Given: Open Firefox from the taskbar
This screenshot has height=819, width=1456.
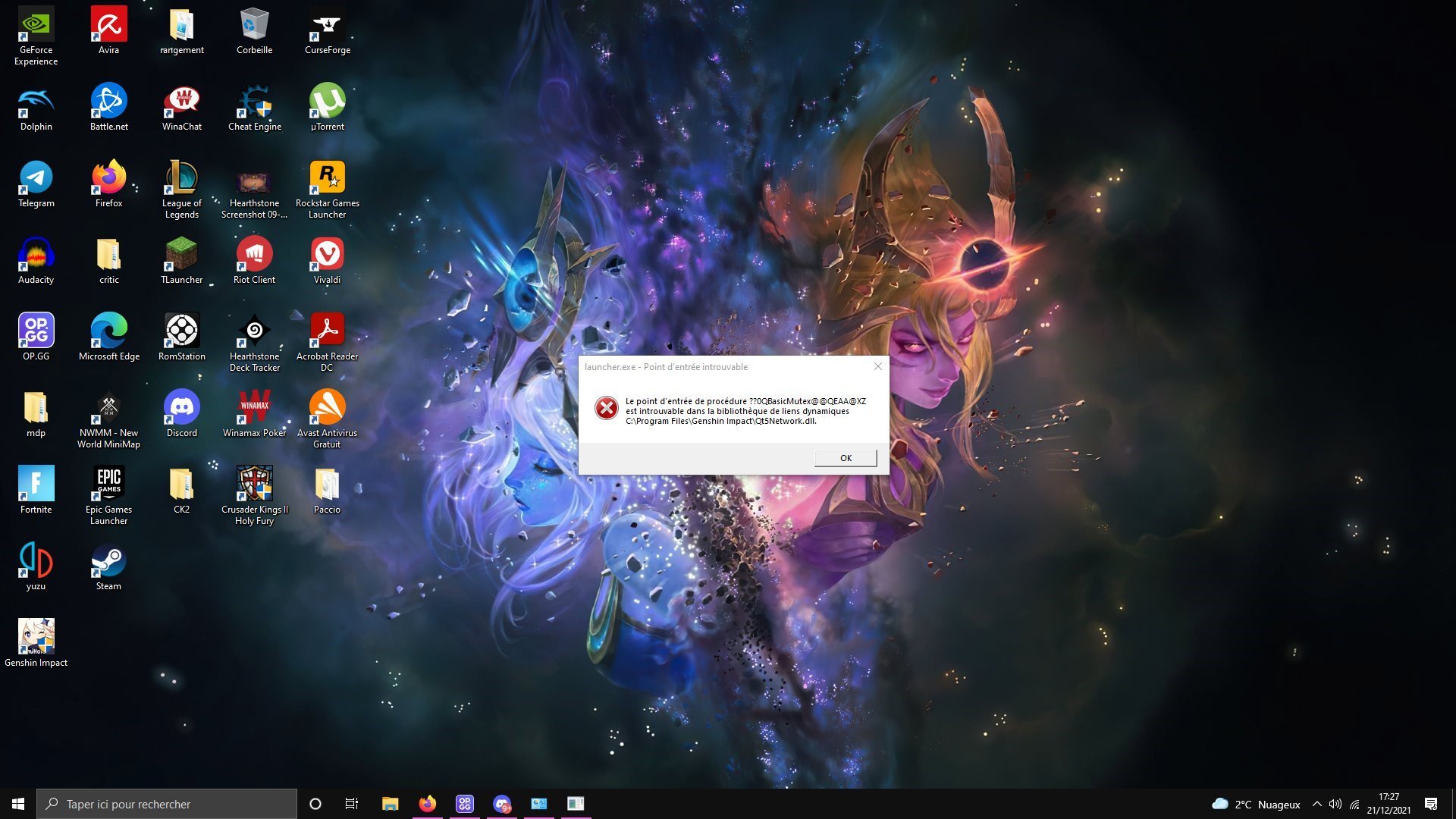Looking at the screenshot, I should tap(428, 804).
